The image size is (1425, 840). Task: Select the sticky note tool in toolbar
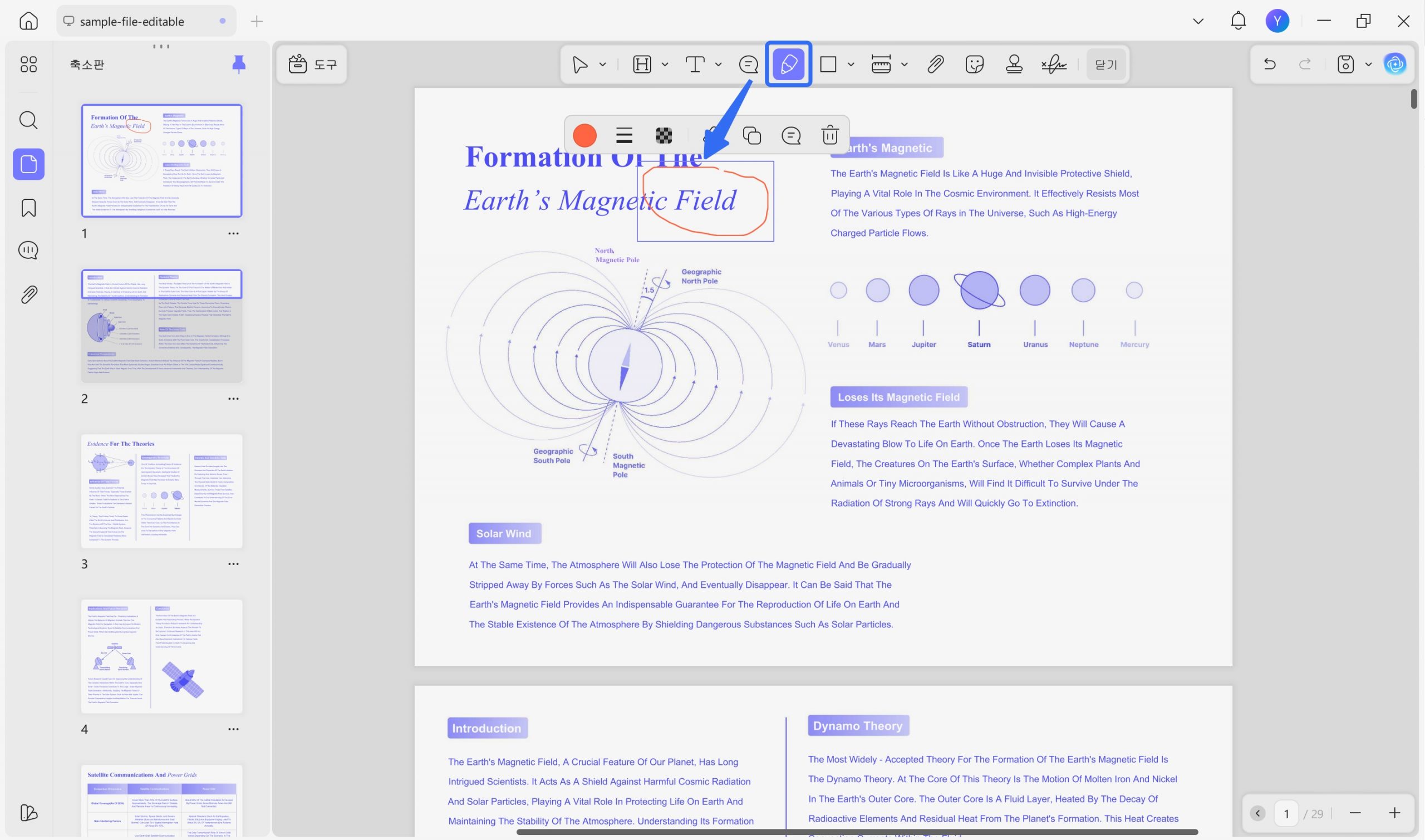coord(749,65)
